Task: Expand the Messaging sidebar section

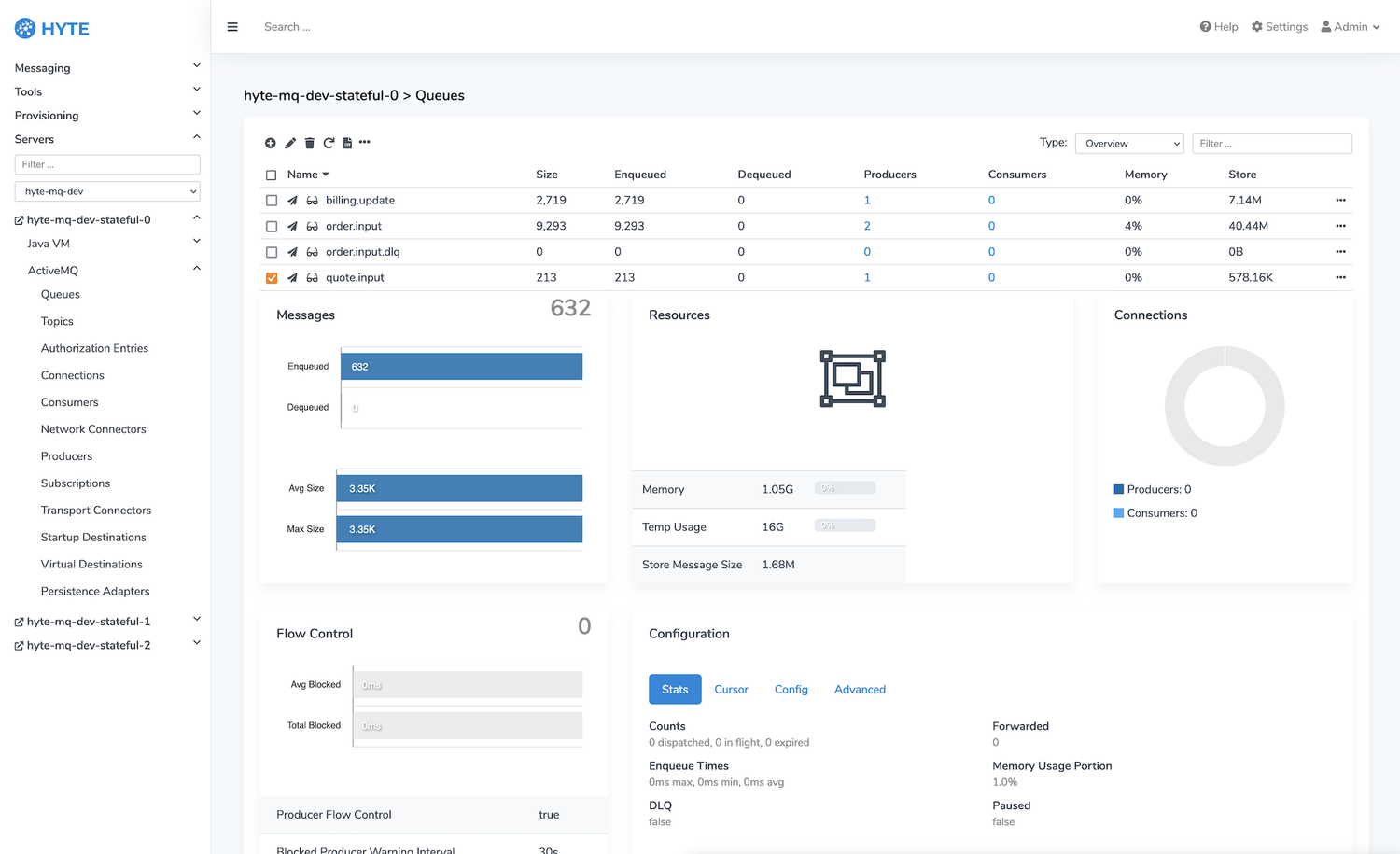Action: [107, 67]
